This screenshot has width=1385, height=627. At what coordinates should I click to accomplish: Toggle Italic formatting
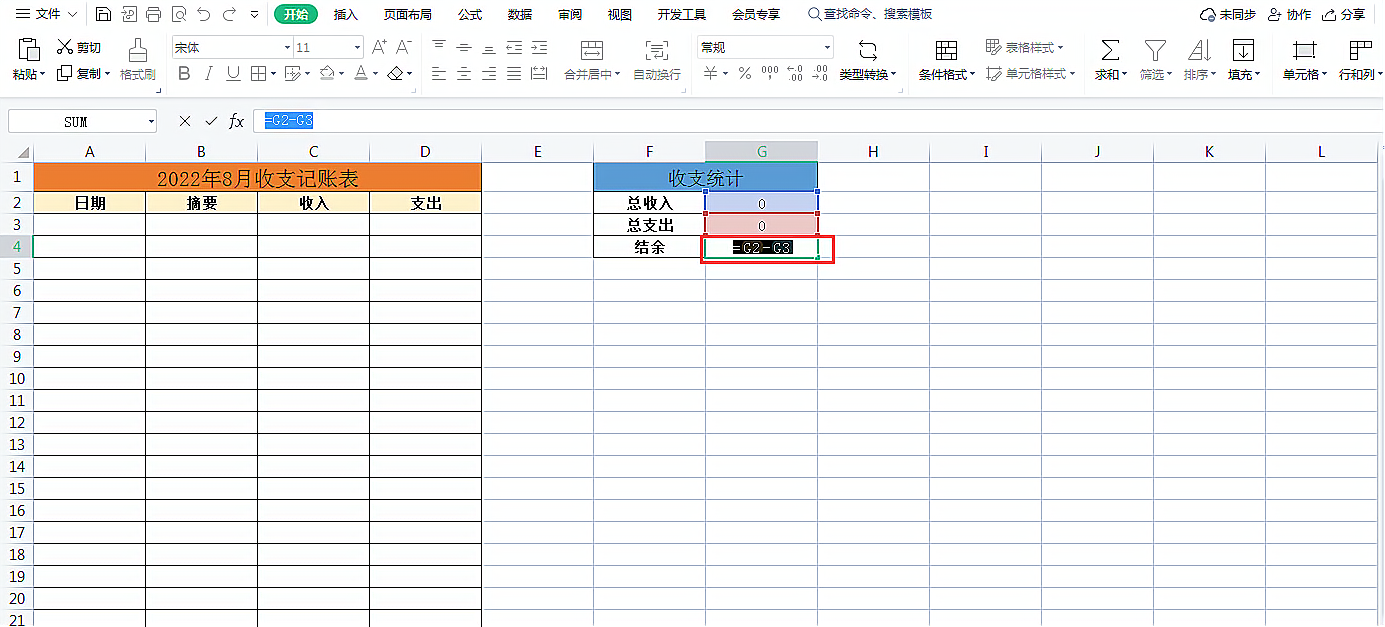click(x=208, y=73)
